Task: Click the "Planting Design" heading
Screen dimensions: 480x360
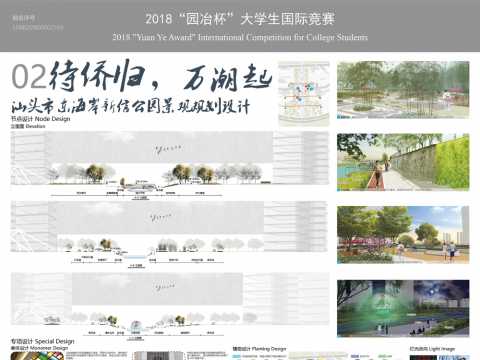Action: click(259, 349)
